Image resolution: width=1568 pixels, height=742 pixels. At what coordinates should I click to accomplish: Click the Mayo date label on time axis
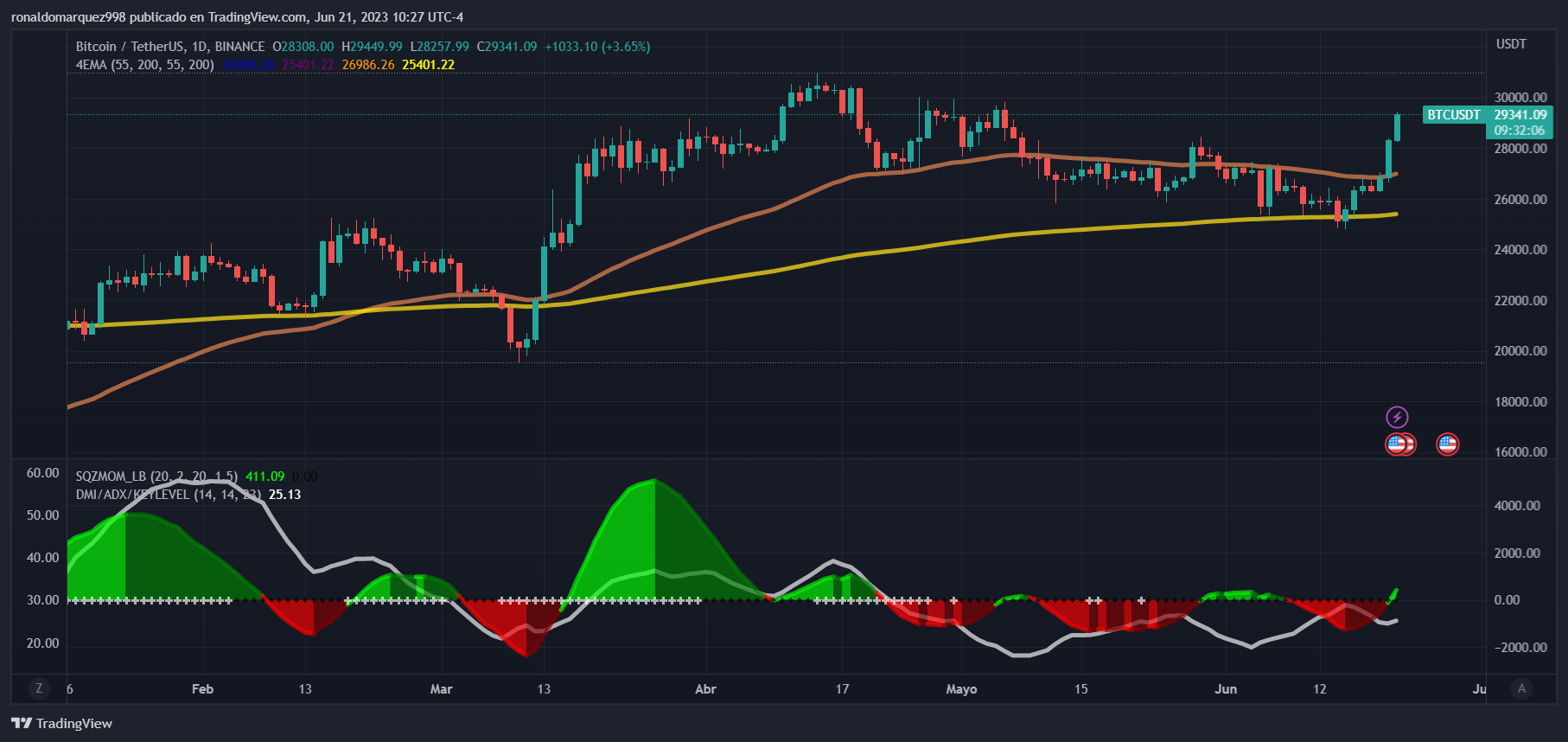[961, 689]
